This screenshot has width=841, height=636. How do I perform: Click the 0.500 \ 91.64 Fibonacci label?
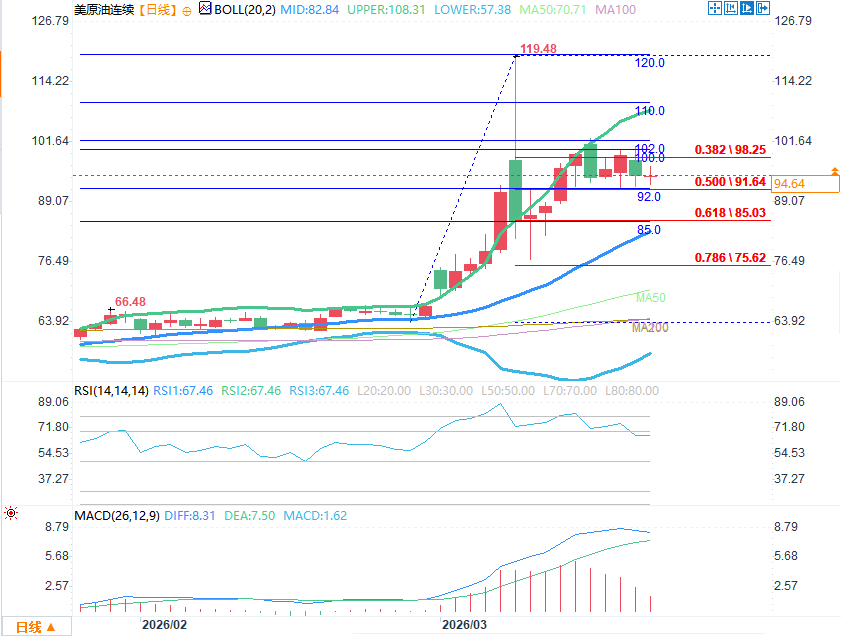[x=730, y=182]
